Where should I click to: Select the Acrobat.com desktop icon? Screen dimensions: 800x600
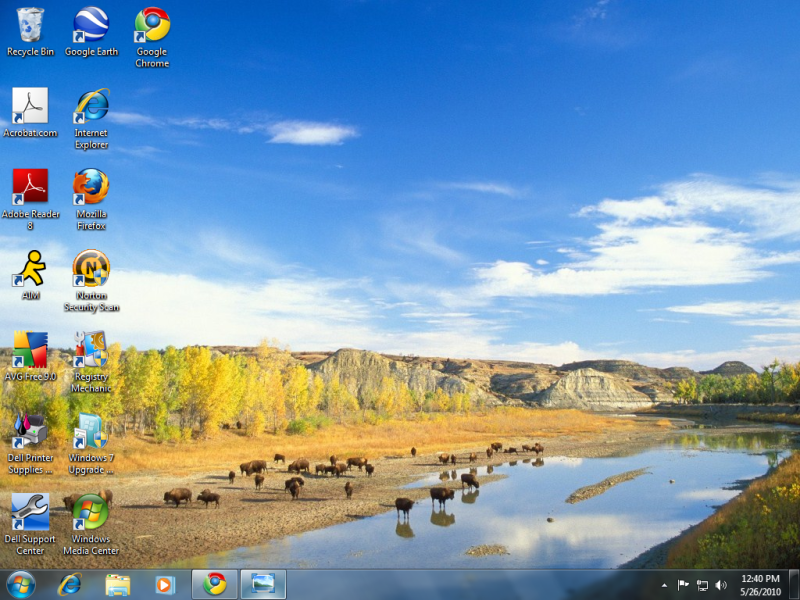[x=30, y=106]
